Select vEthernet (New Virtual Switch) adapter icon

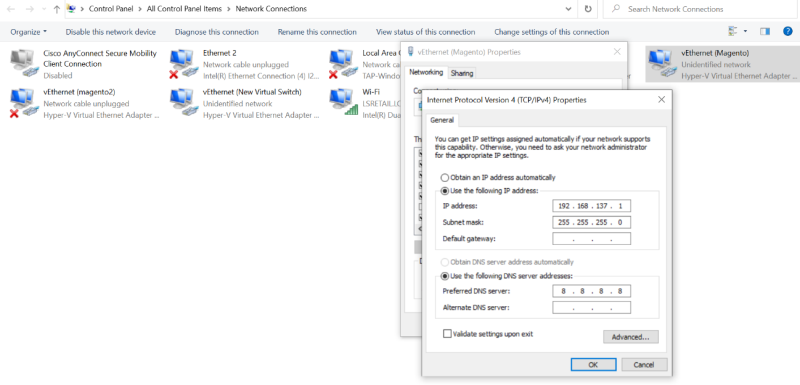(x=184, y=103)
